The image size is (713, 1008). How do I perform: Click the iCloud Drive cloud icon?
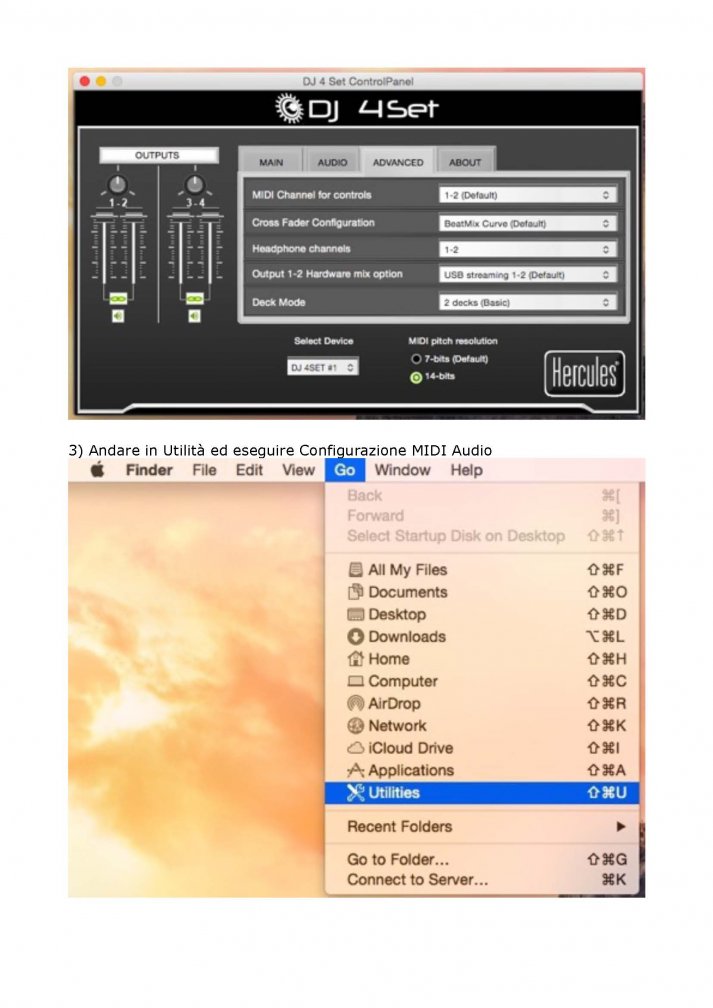[356, 748]
